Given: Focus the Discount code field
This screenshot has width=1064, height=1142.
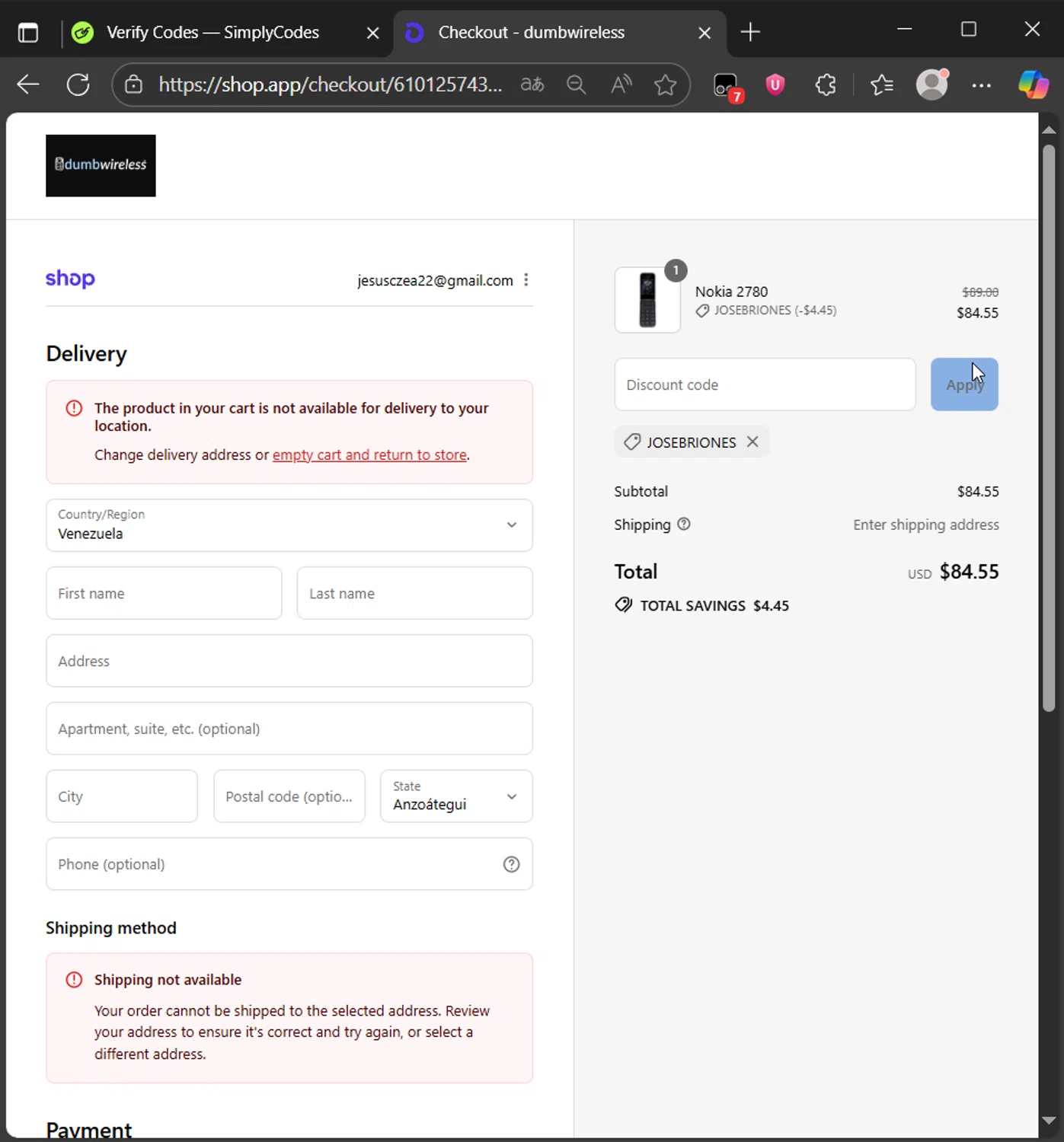Looking at the screenshot, I should tap(765, 384).
